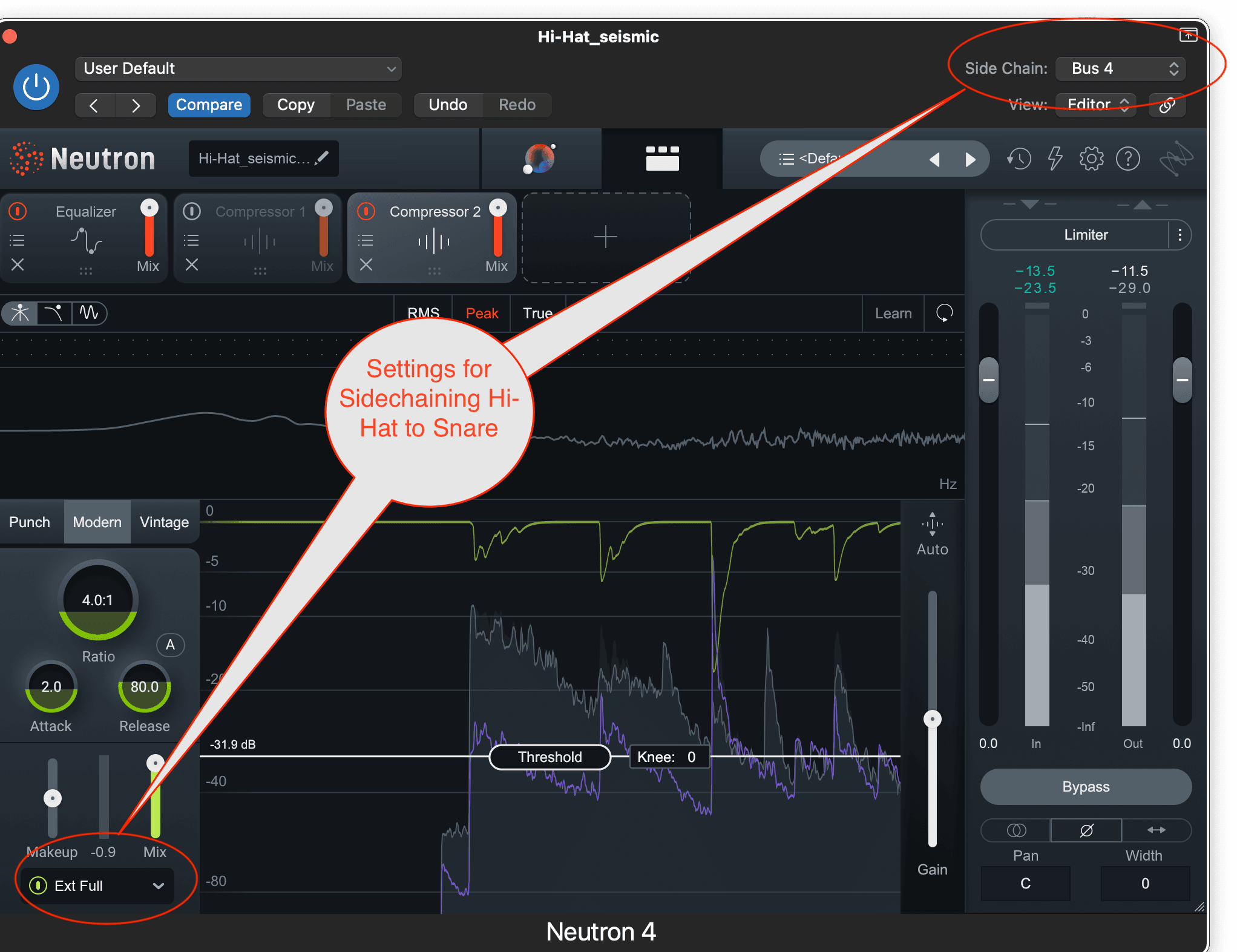Screen dimensions: 1237x952
Task: Select previous Neutron preset triangle
Action: [x=934, y=159]
